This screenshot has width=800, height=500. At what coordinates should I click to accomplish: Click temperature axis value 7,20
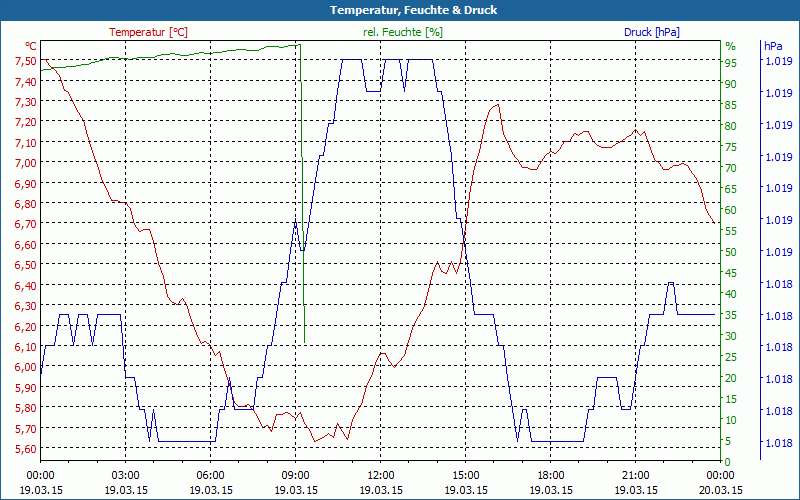[x=26, y=122]
